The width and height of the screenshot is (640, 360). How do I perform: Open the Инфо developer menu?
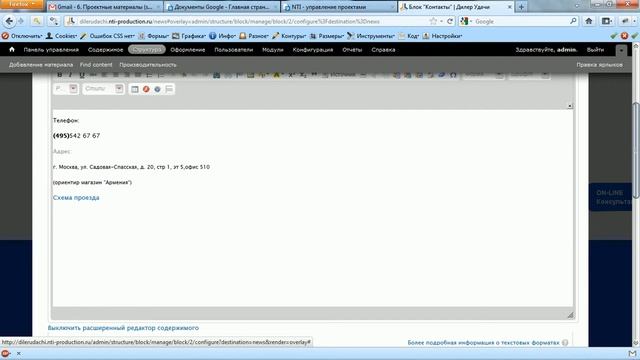(222, 36)
